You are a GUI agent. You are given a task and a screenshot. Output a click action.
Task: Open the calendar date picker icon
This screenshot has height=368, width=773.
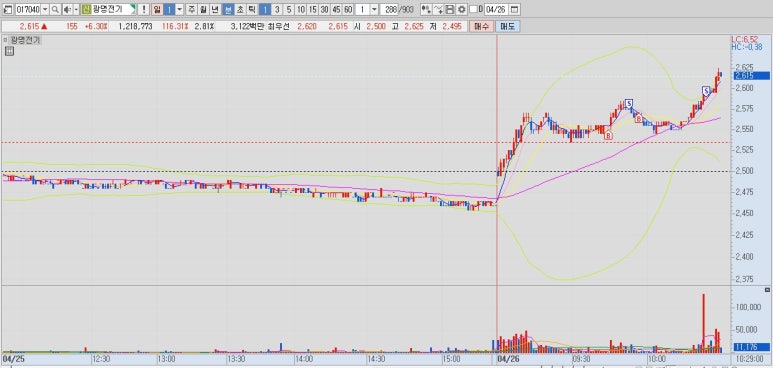(514, 9)
